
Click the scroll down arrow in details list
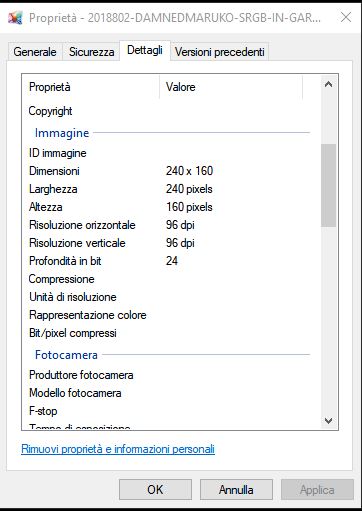point(328,421)
